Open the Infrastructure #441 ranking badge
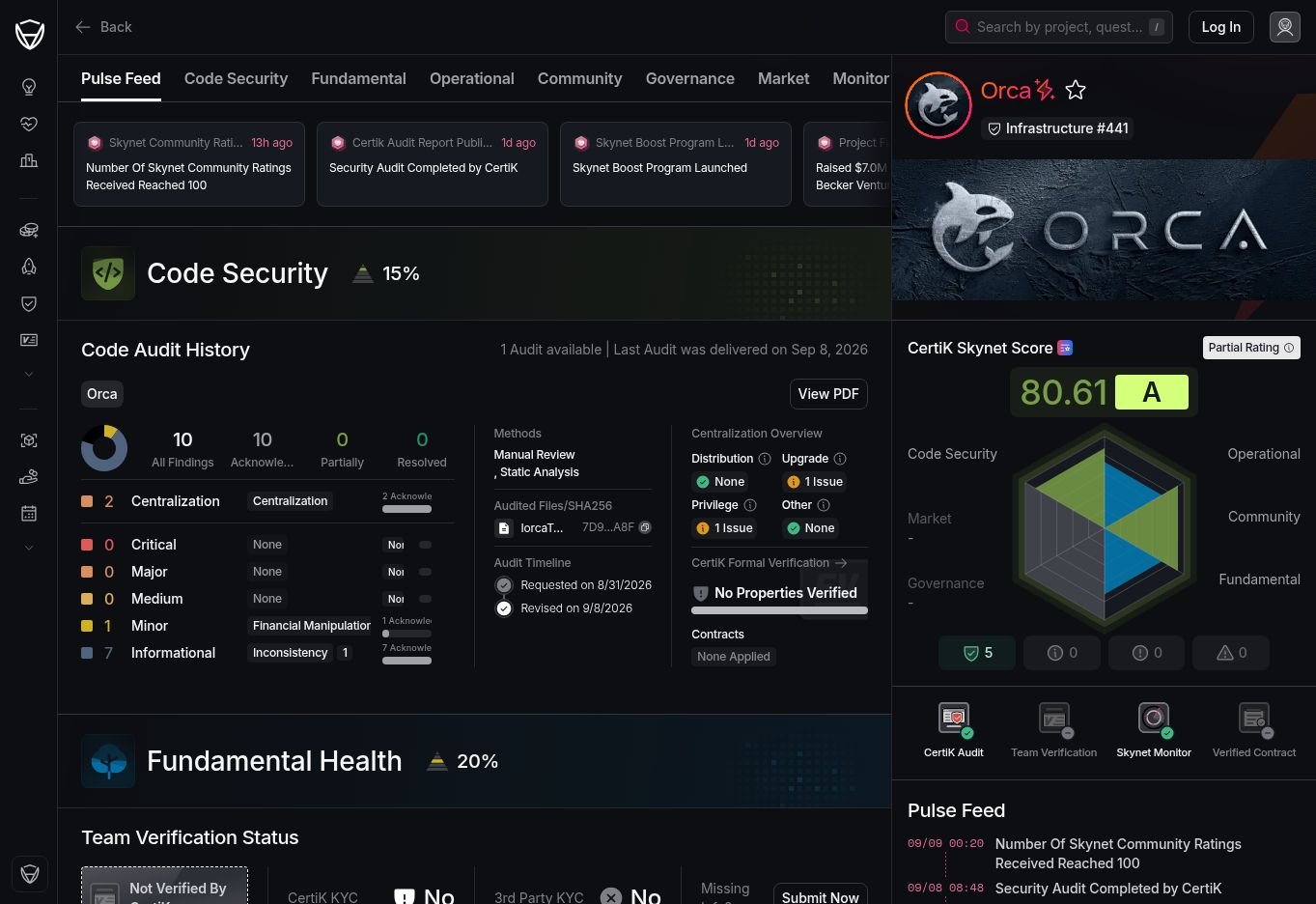Viewport: 1316px width, 904px height. 1057,128
